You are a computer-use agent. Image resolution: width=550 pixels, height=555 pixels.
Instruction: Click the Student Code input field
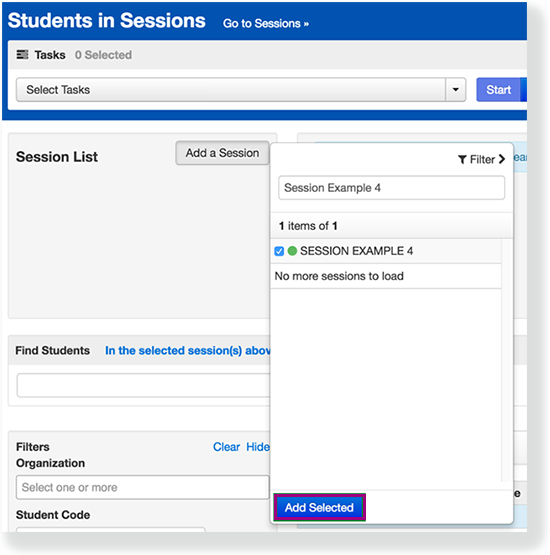click(x=110, y=530)
